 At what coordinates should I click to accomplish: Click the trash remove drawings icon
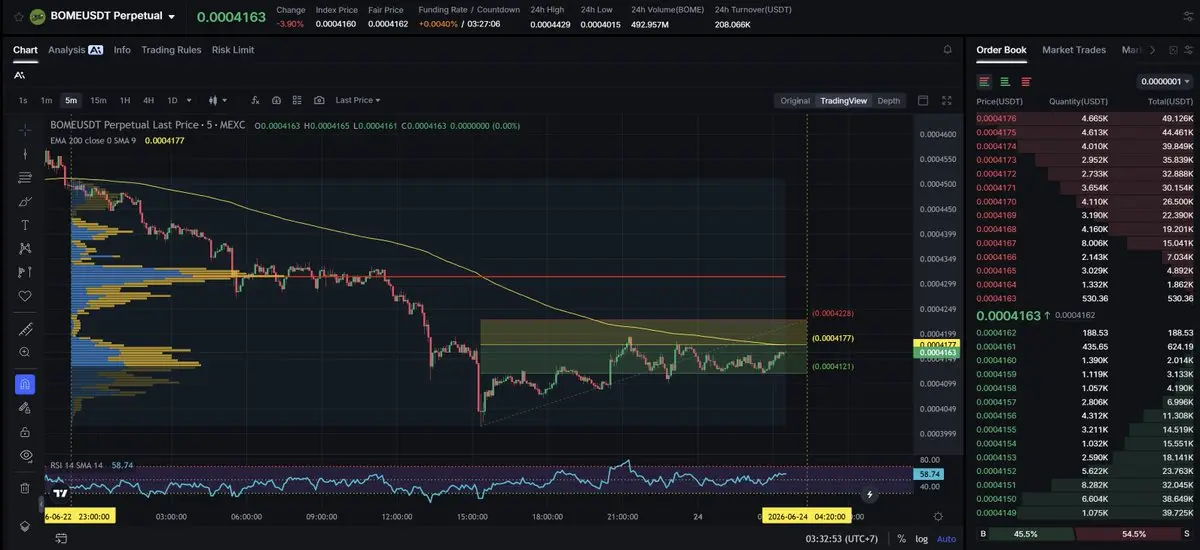(x=25, y=488)
